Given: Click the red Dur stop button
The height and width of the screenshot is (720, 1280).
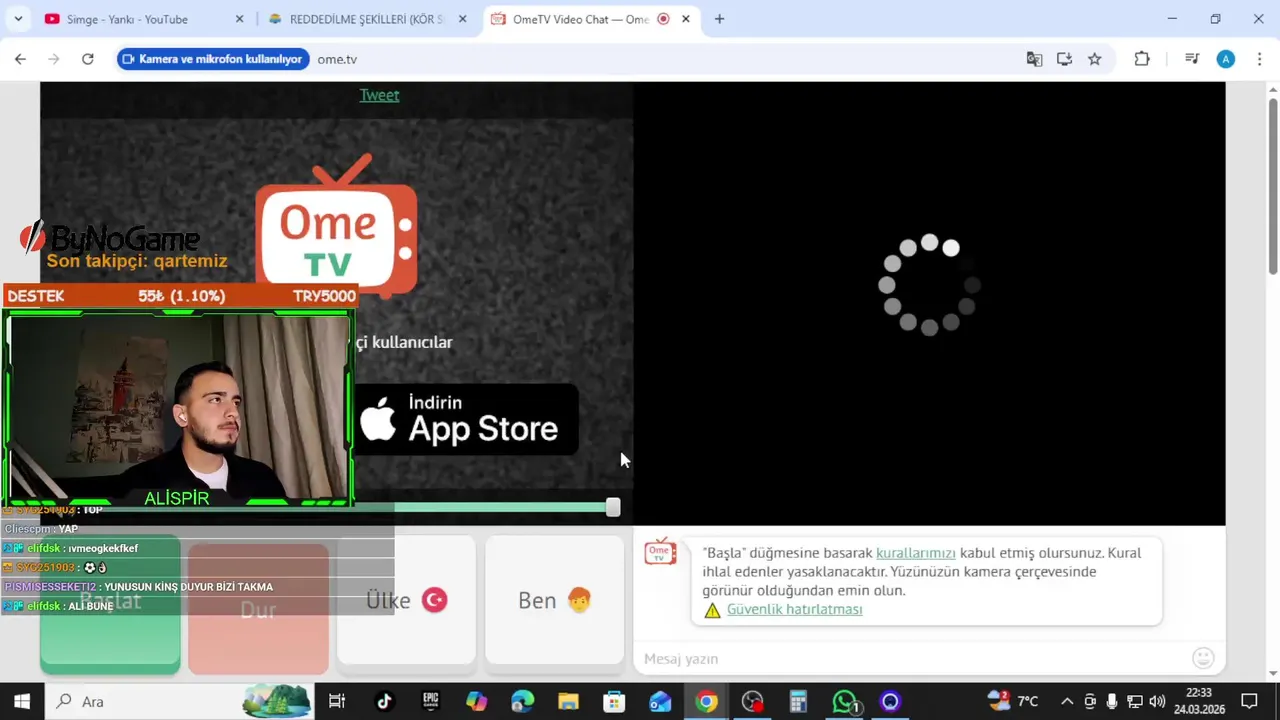Looking at the screenshot, I should pos(258,610).
